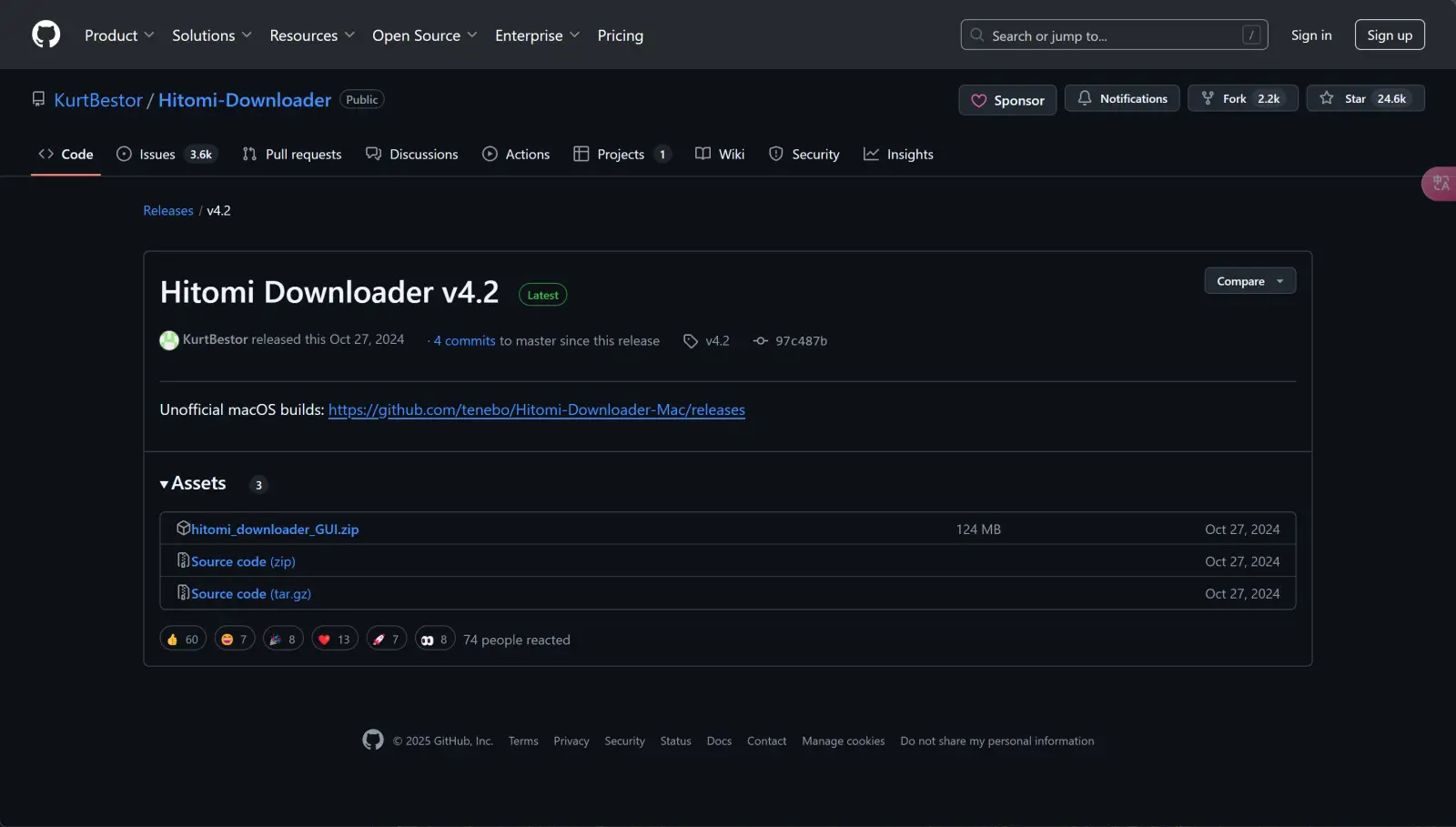The width and height of the screenshot is (1456, 827).
Task: Expand the Product menu
Action: [119, 35]
